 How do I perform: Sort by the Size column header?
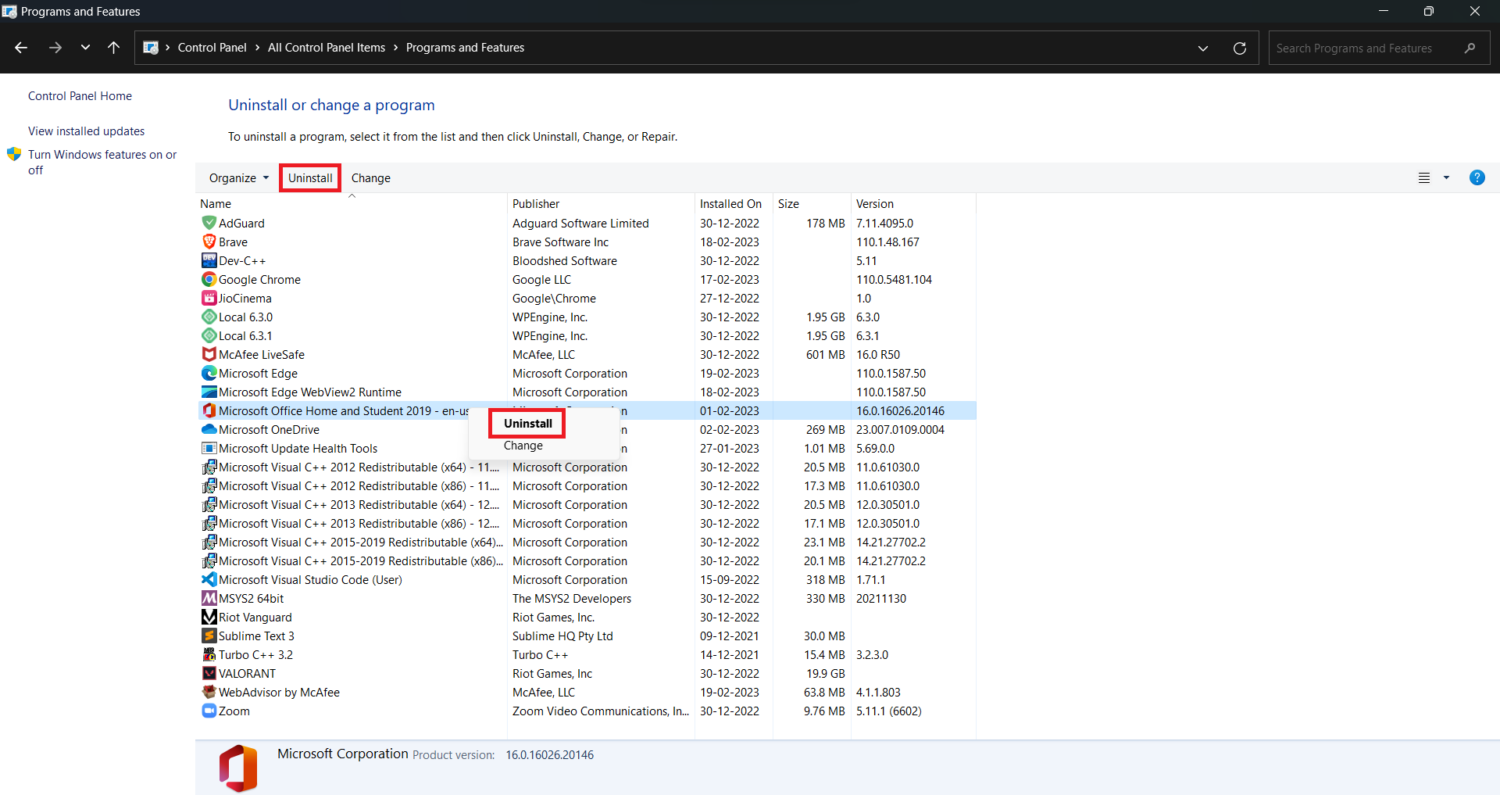click(812, 204)
